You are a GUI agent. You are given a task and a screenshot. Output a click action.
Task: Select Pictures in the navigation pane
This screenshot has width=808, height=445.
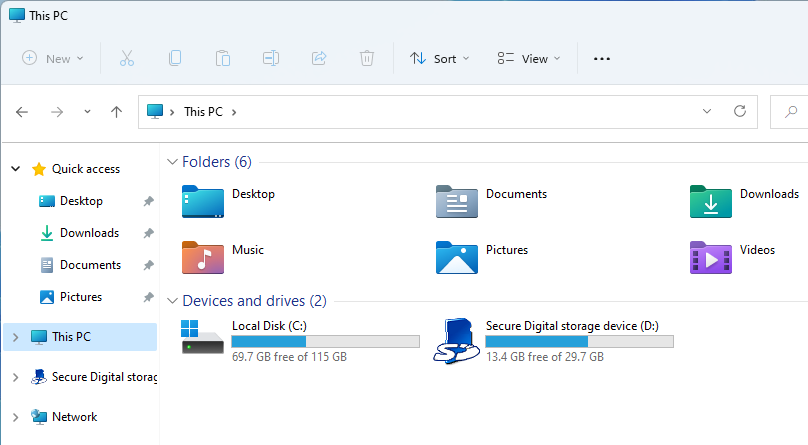[x=81, y=297]
